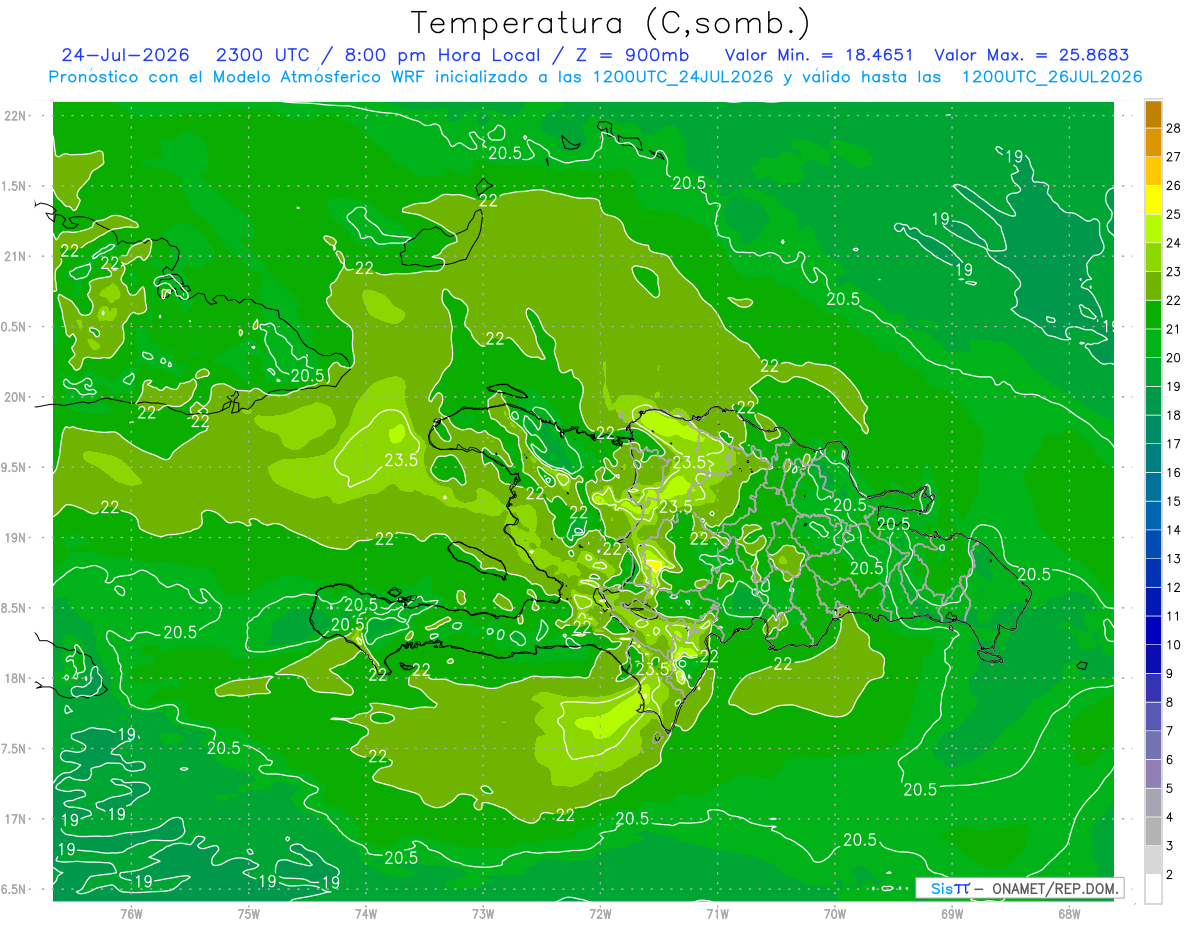Click the '68W' longitude axis label
The image size is (1200, 927).
tap(1068, 913)
